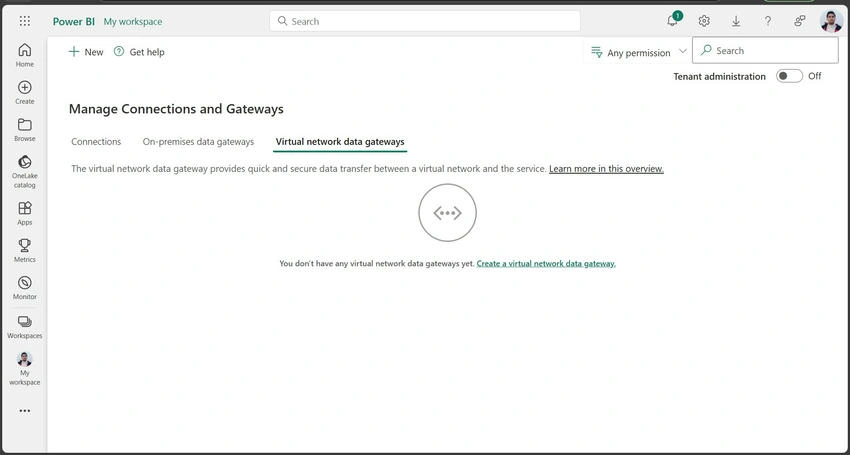
Task: Show more sidebar options ellipsis
Action: click(x=24, y=411)
